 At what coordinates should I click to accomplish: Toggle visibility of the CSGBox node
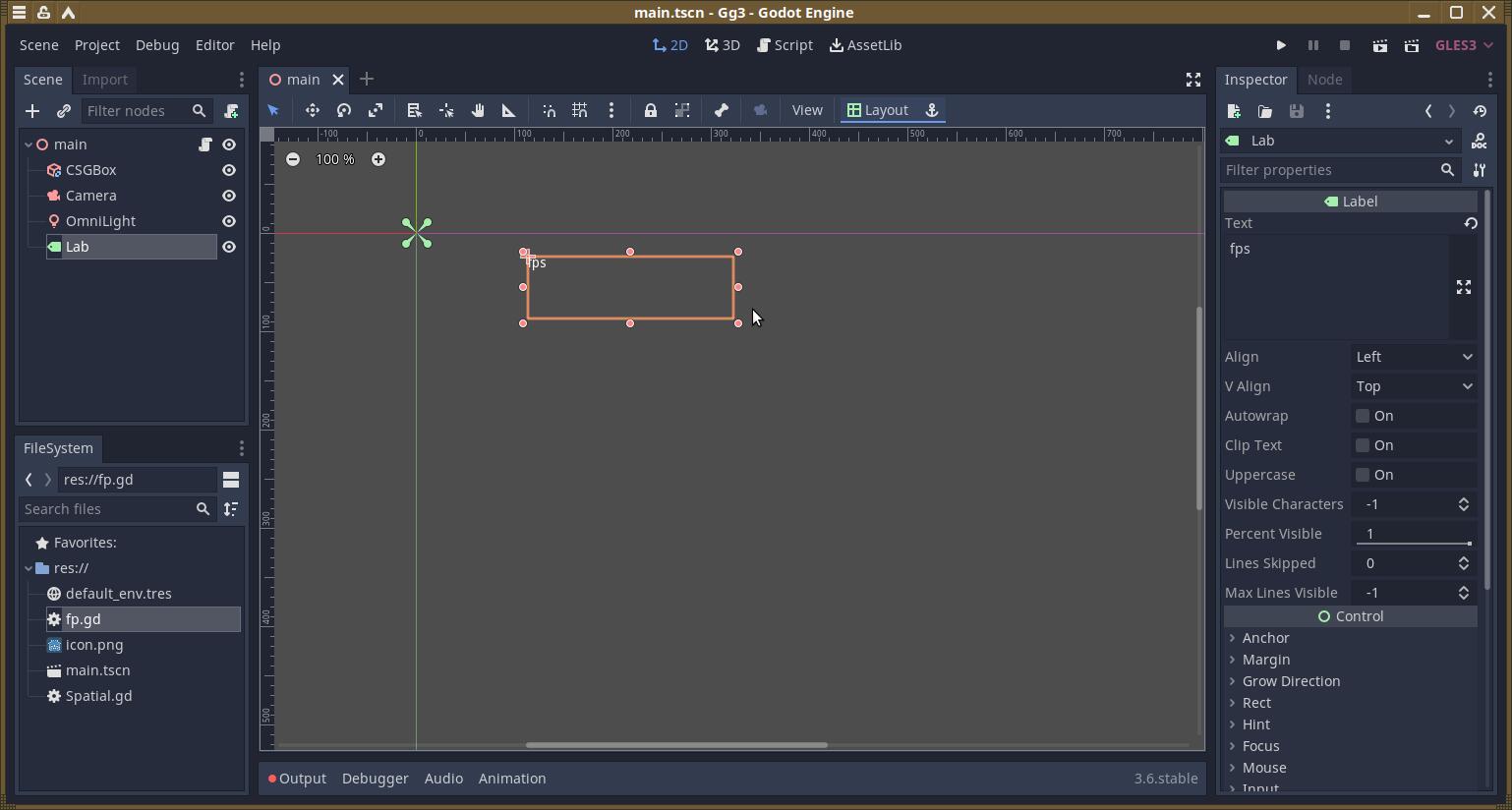229,170
